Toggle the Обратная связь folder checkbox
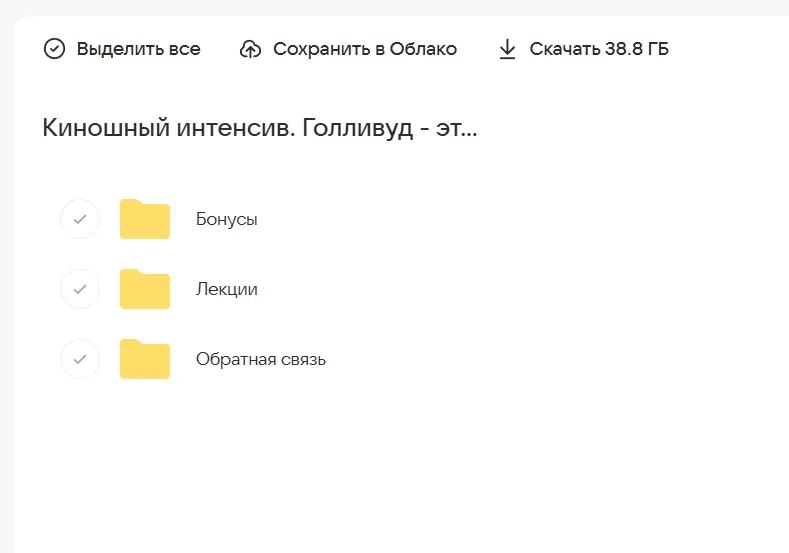The height and width of the screenshot is (553, 789). pos(80,359)
